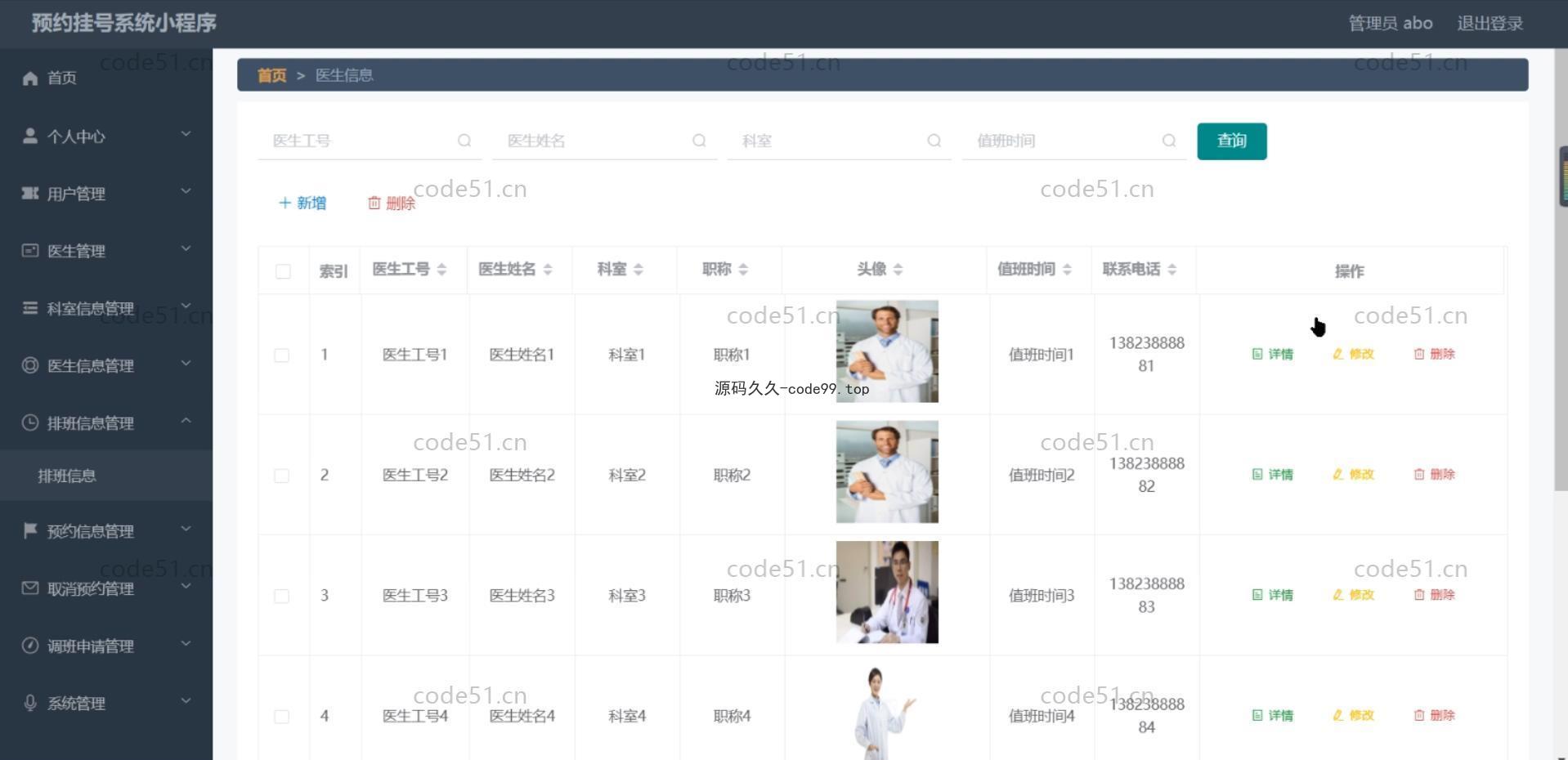Click 修改 for 医生工号1 row

point(1354,354)
